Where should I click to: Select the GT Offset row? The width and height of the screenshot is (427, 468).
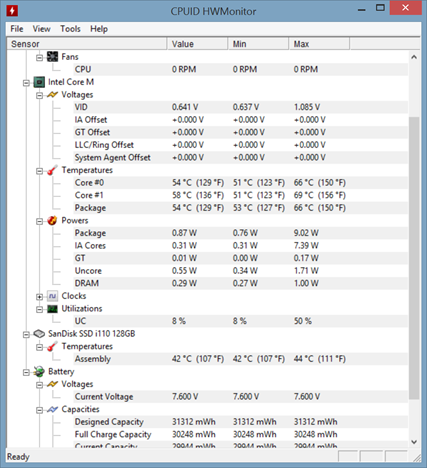pos(241,132)
